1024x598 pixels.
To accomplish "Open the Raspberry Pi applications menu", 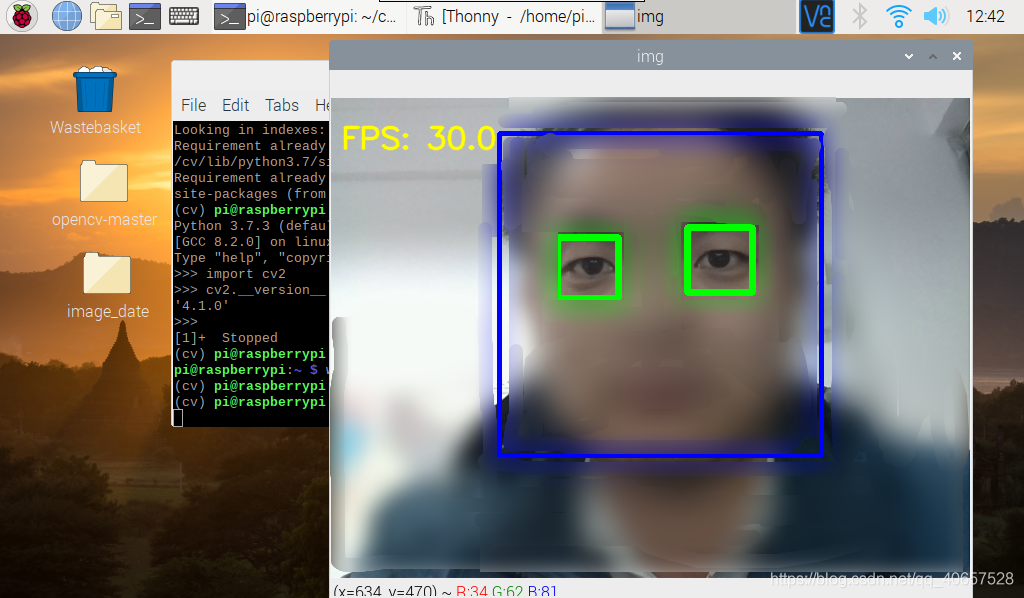I will pos(20,16).
